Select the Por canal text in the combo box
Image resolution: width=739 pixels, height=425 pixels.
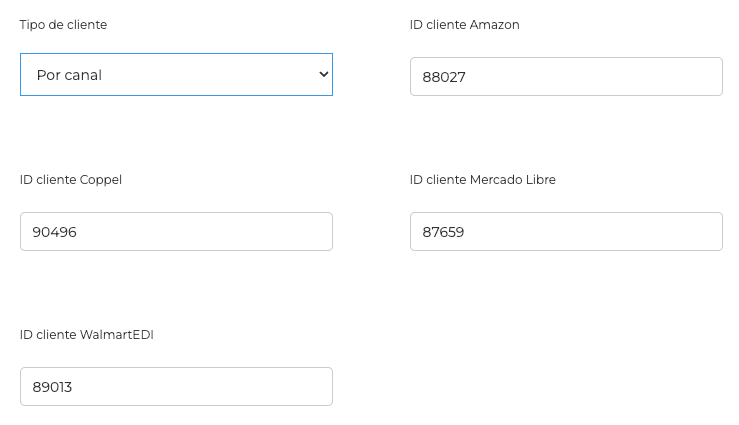[x=69, y=75]
